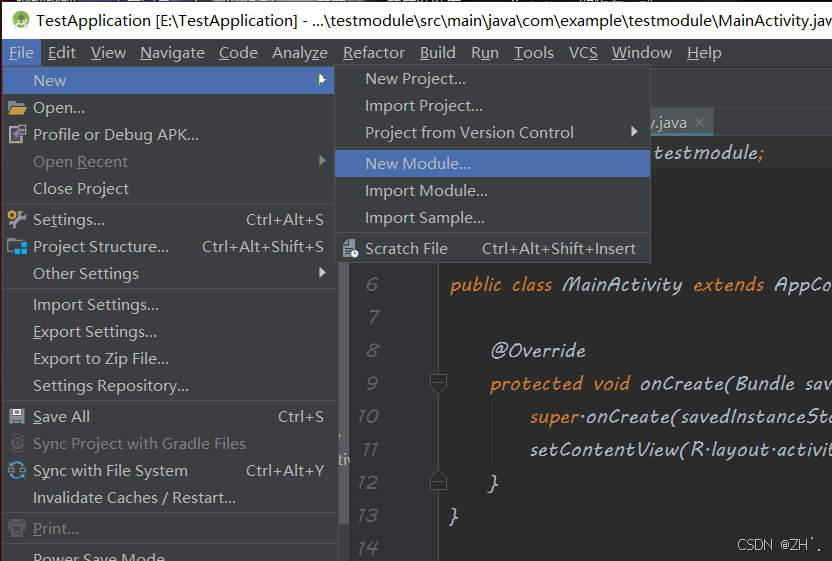This screenshot has width=832, height=561.
Task: Collapse onCreate method fold marker at line 9
Action: pyautogui.click(x=438, y=383)
